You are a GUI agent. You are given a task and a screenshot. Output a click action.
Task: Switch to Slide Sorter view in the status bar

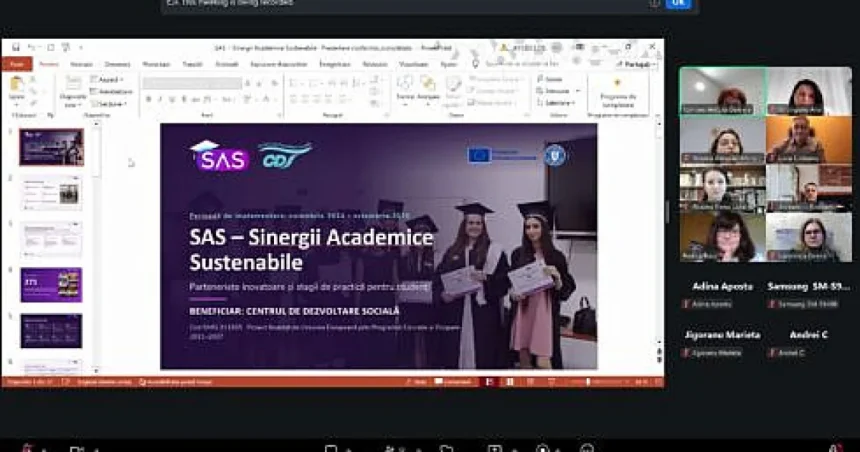510,382
